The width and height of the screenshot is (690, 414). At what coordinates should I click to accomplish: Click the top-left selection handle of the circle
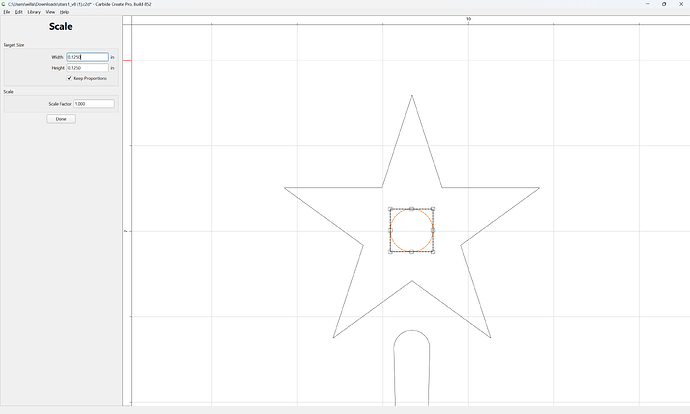point(390,209)
